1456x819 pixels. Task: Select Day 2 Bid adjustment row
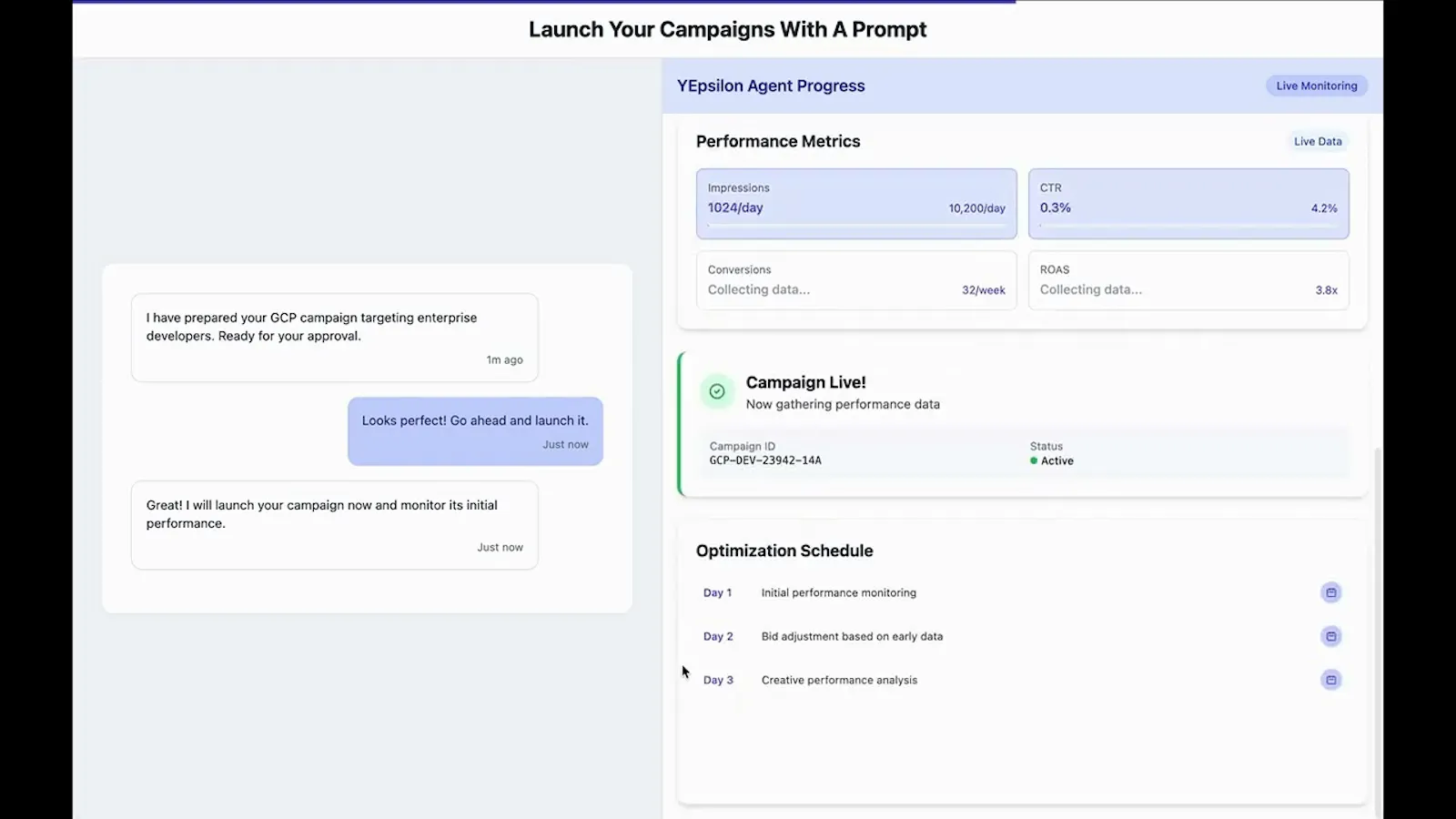coord(1021,636)
